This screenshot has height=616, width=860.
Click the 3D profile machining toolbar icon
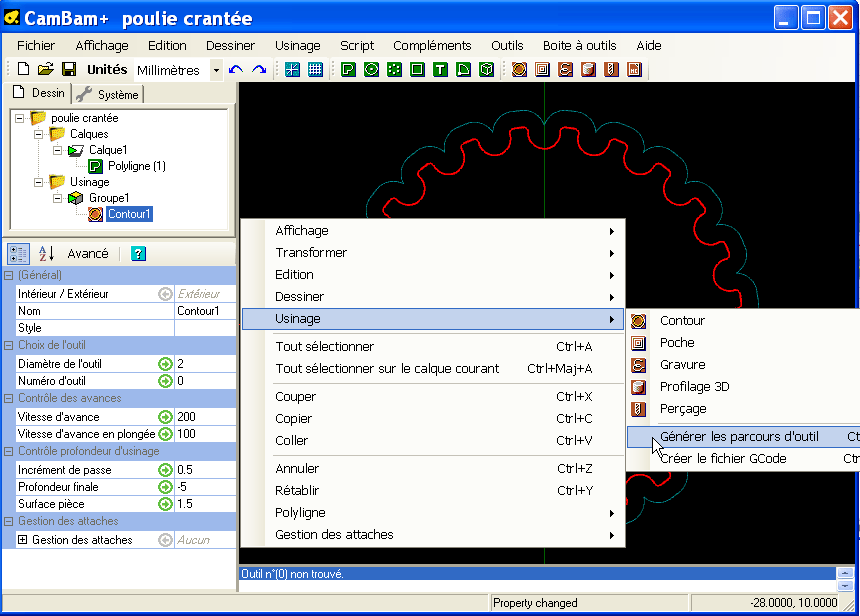pyautogui.click(x=589, y=70)
